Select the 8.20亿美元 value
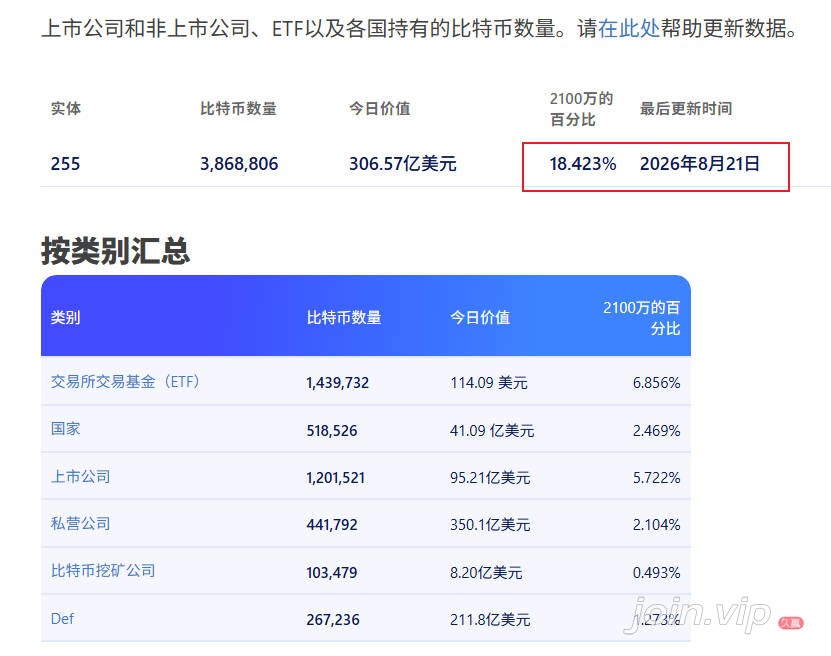 click(487, 572)
